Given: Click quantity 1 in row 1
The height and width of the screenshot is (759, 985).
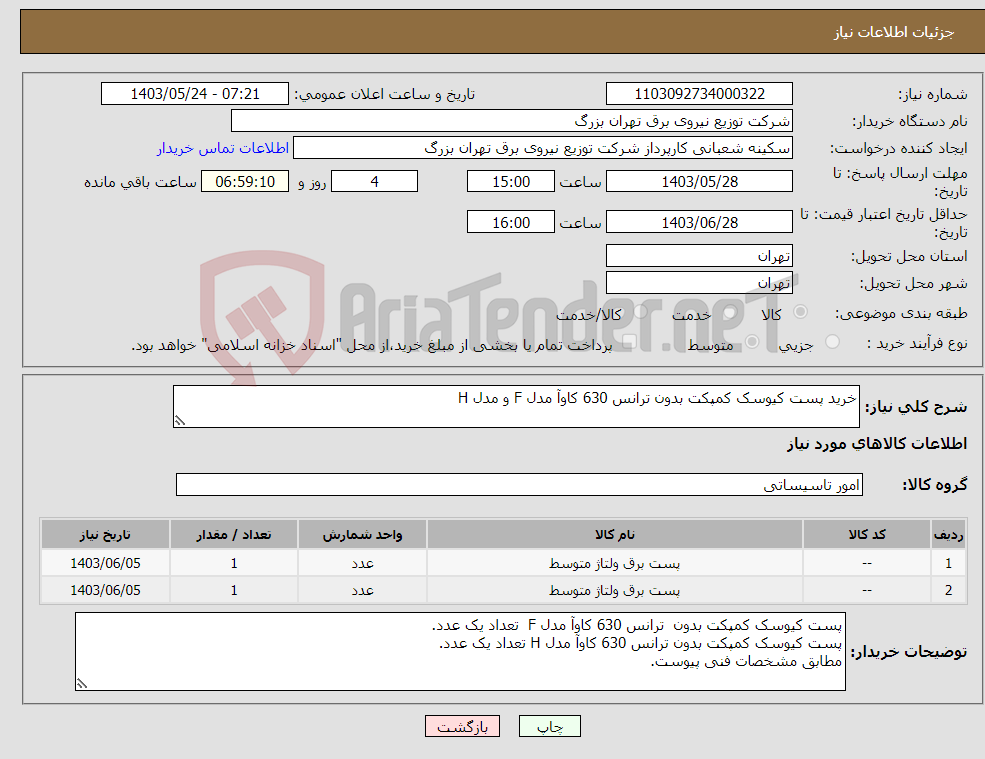Looking at the screenshot, I should [234, 564].
